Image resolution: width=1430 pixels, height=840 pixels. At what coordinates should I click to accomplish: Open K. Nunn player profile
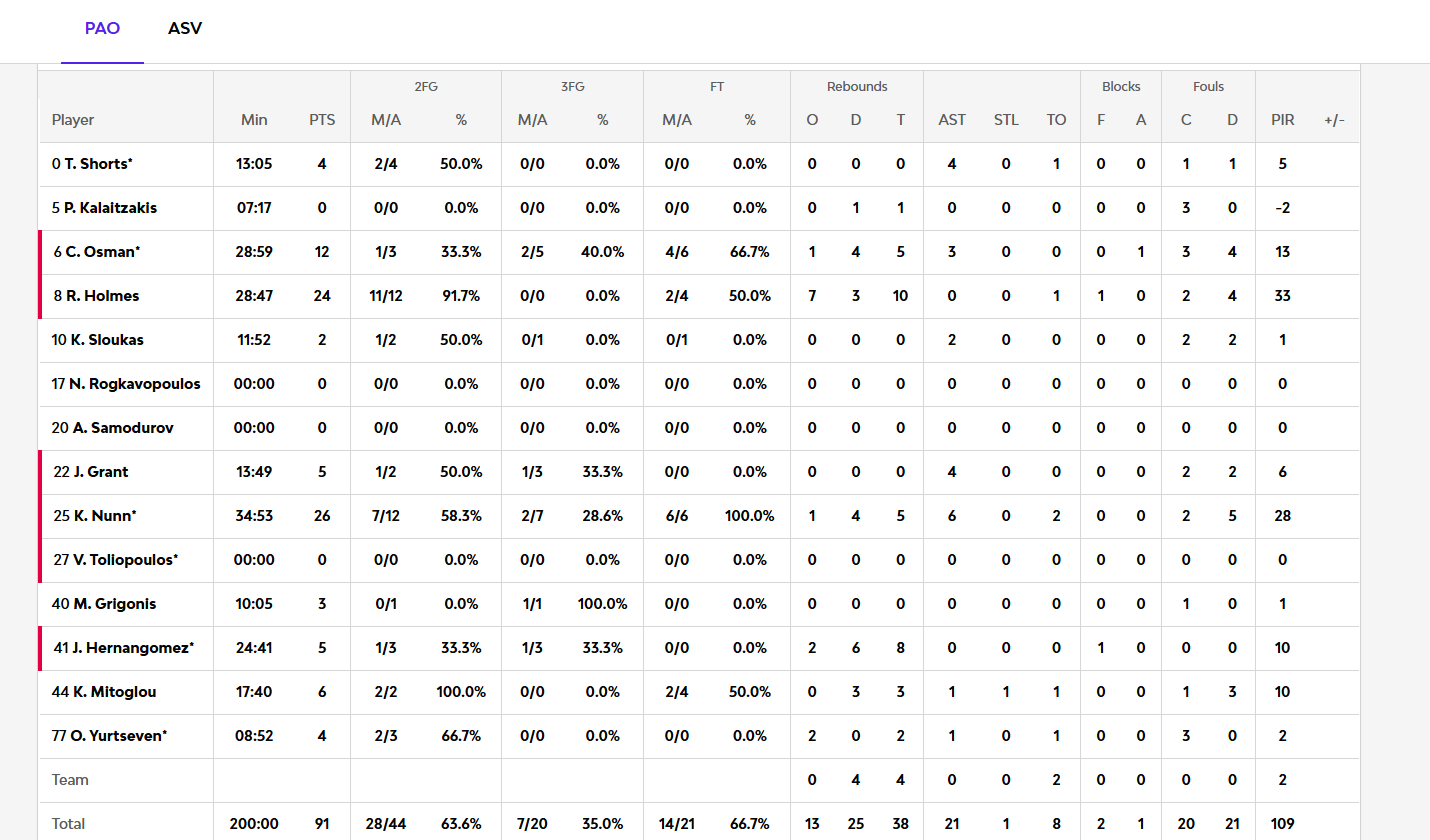coord(104,516)
